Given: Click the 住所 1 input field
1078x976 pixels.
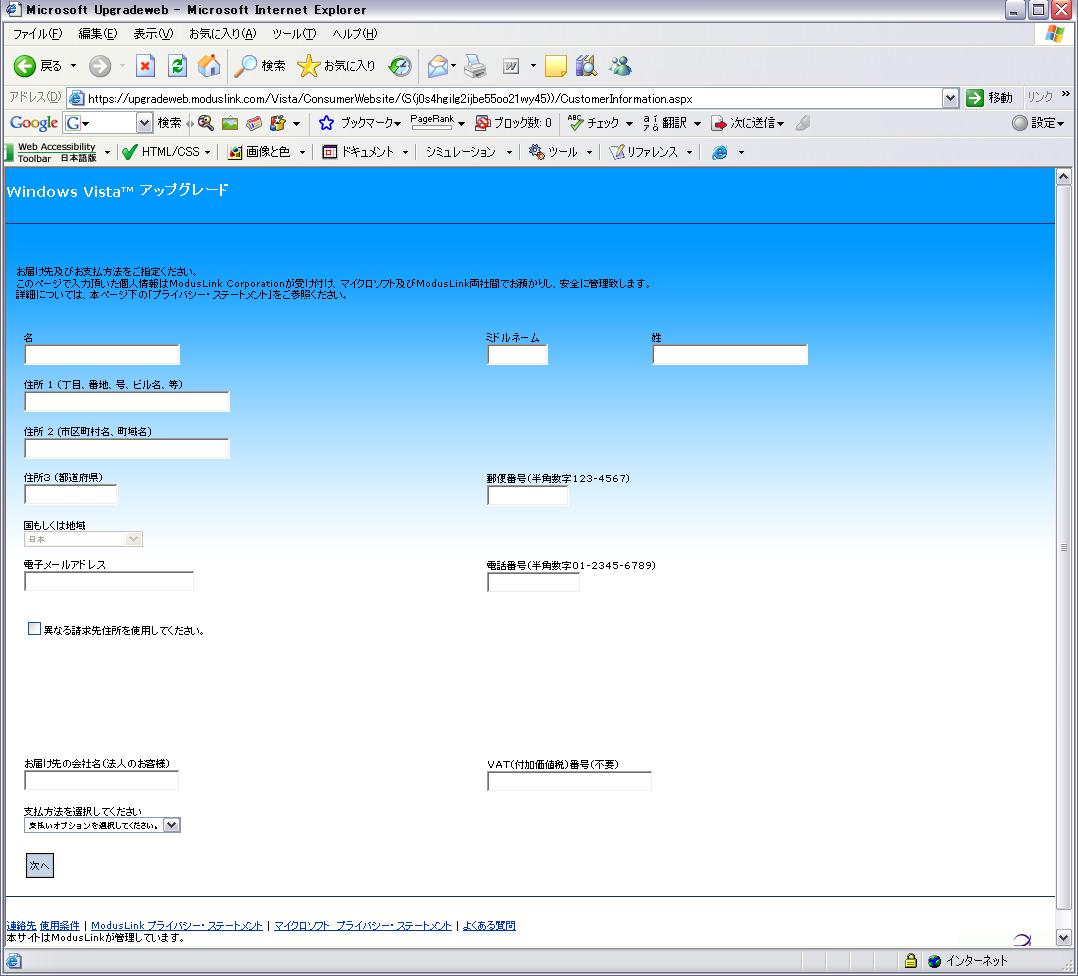Looking at the screenshot, I should pyautogui.click(x=126, y=401).
